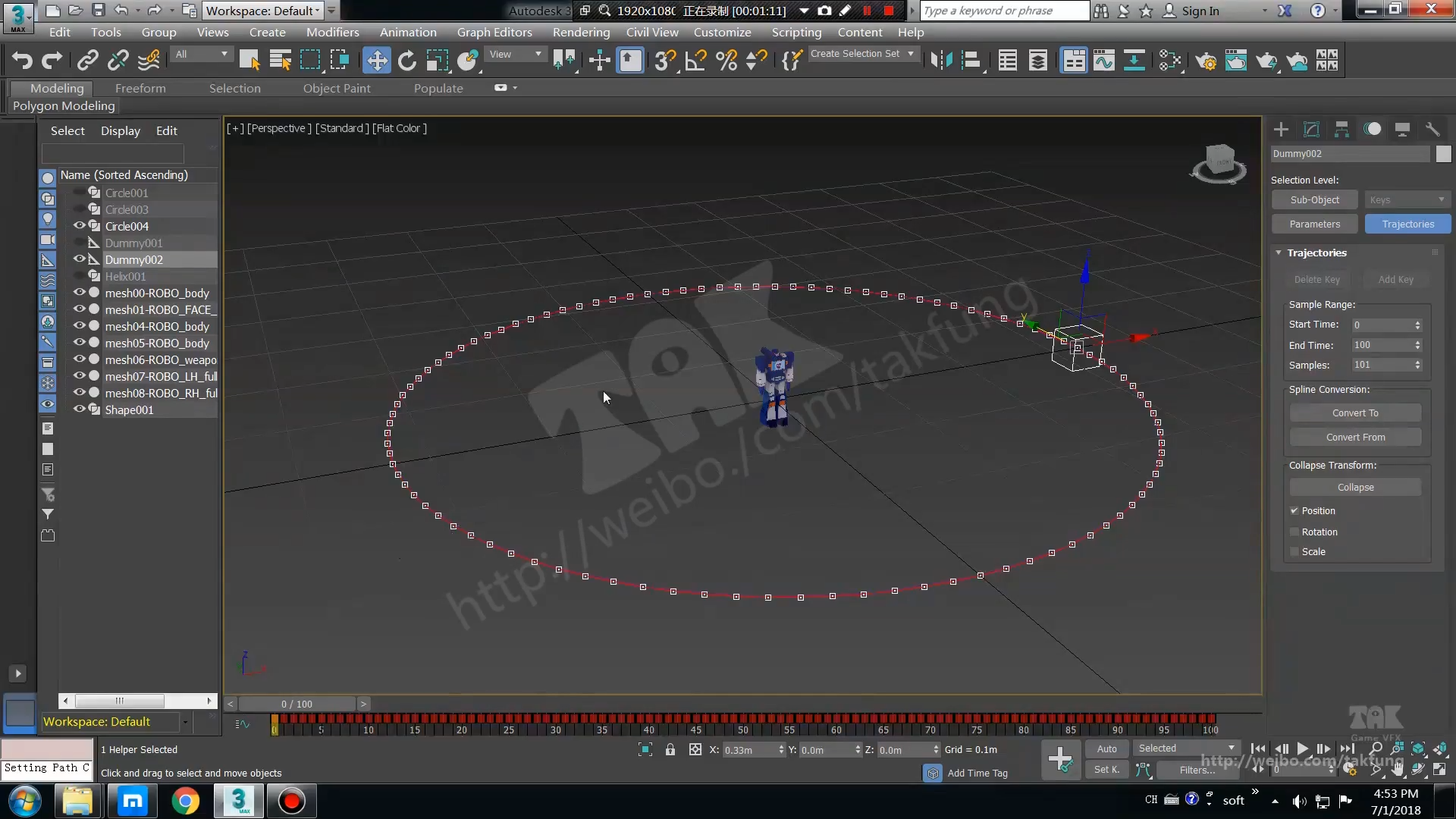Open the Hierarchy command panel tab
Viewport: 1456px width, 819px height.
[x=1341, y=129]
